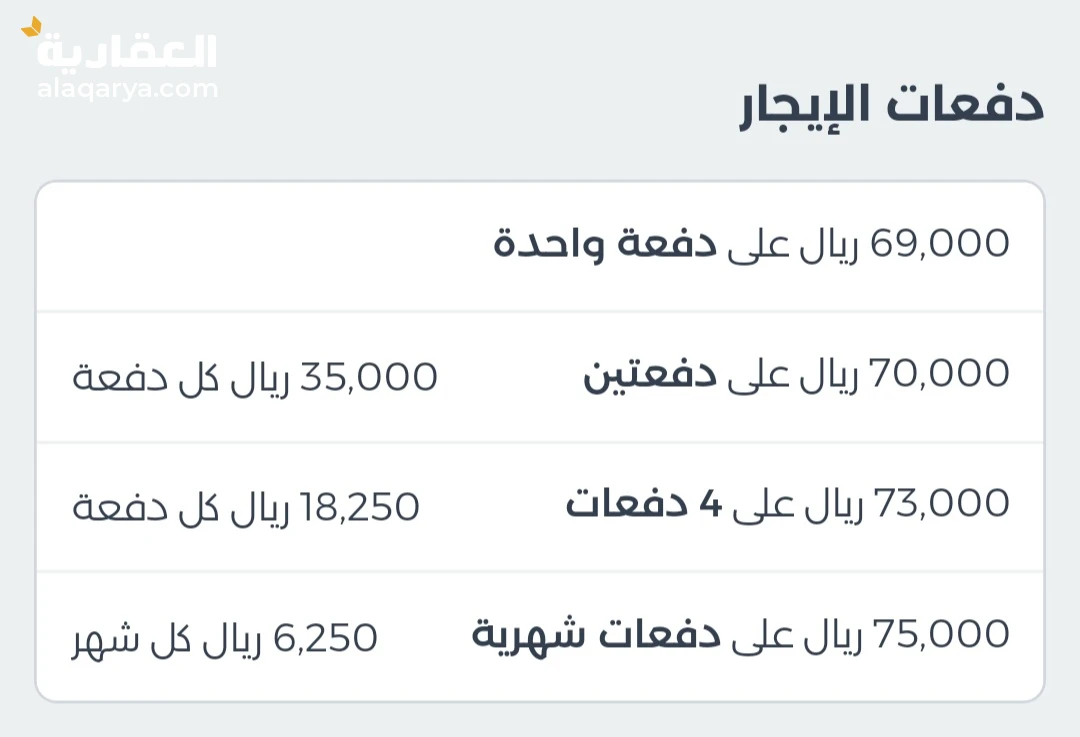The image size is (1080, 737).
Task: Click ريال على in the 69,000 row
Action: click(x=794, y=244)
